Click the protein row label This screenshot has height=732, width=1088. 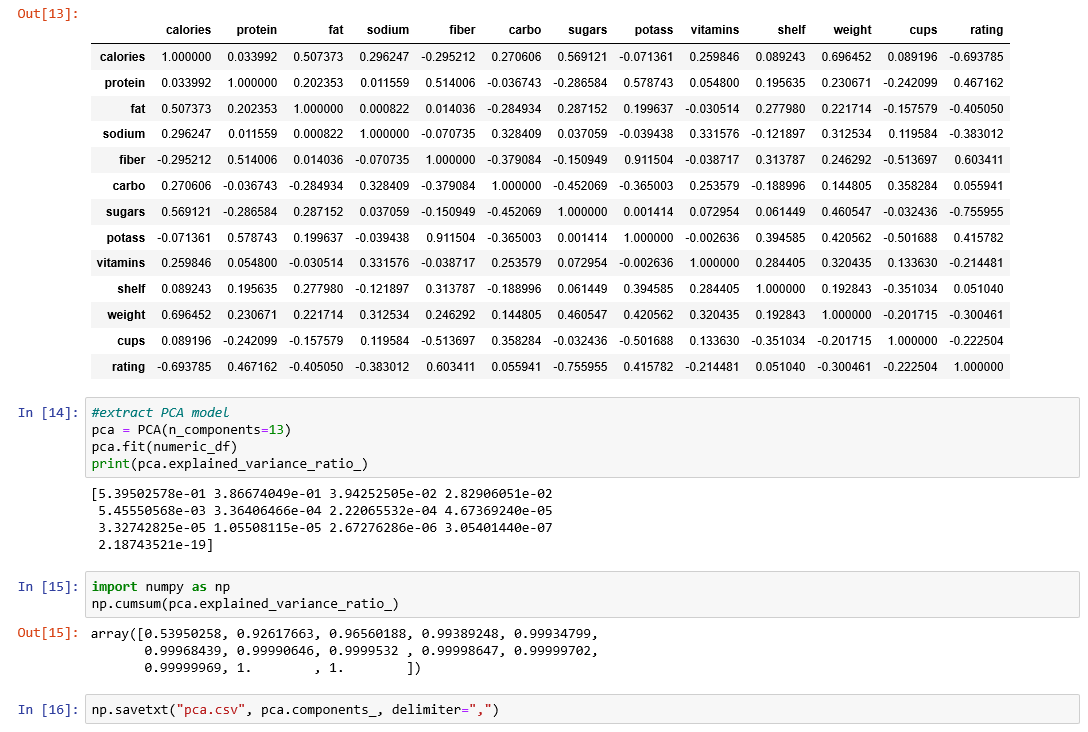coord(124,83)
